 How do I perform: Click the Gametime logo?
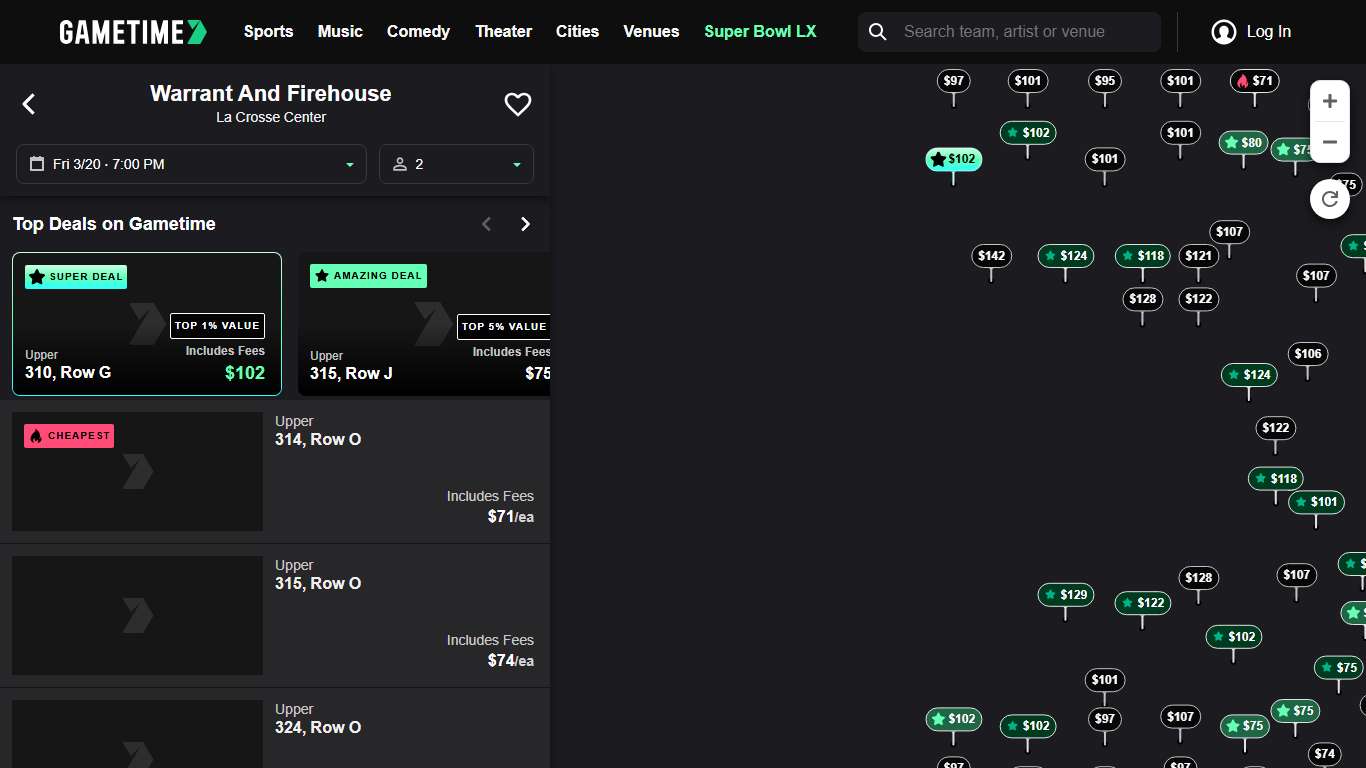pyautogui.click(x=133, y=32)
